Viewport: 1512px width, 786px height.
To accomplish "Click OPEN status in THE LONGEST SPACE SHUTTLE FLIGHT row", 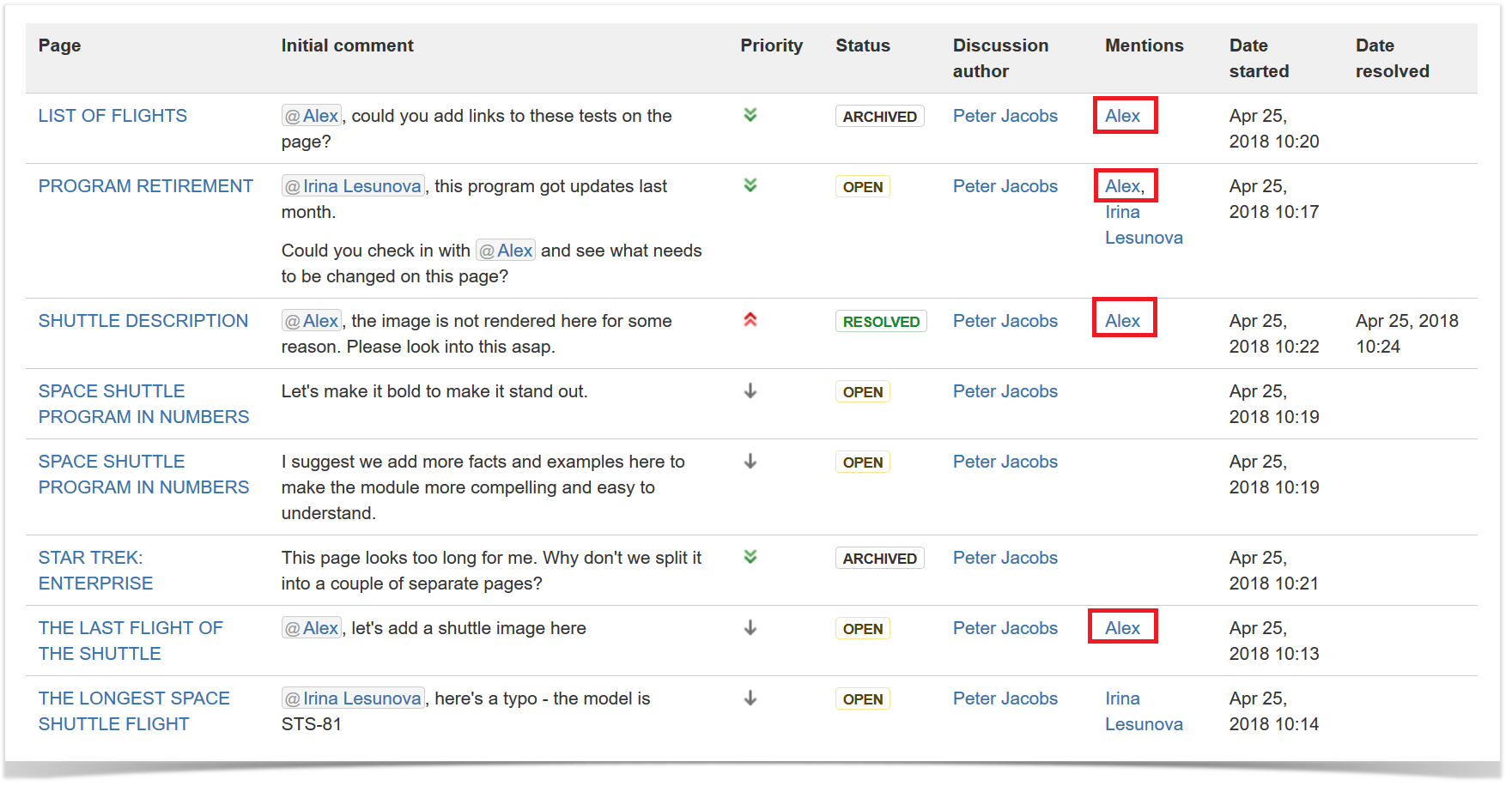I will tap(862, 699).
